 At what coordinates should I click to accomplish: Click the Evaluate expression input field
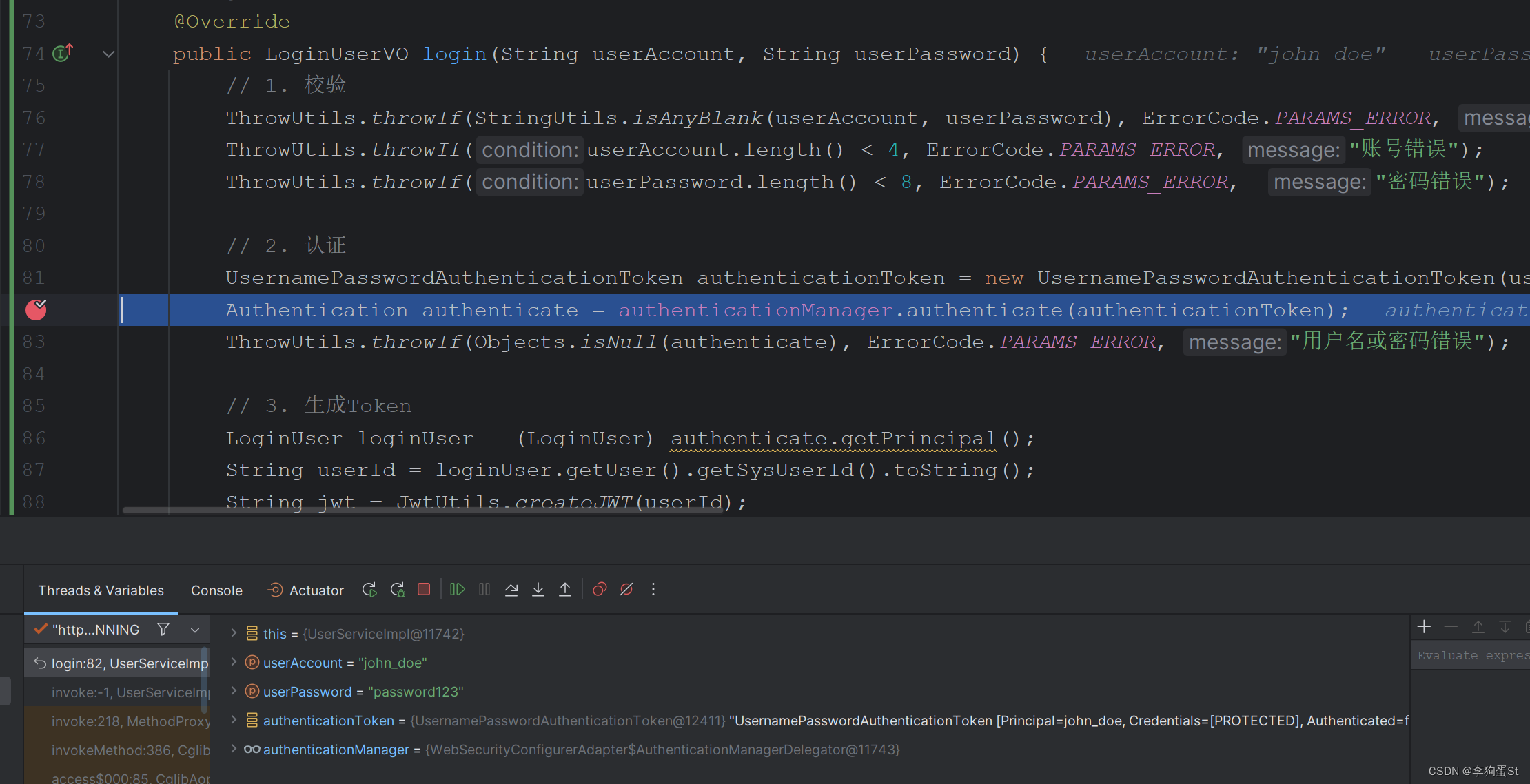1469,654
